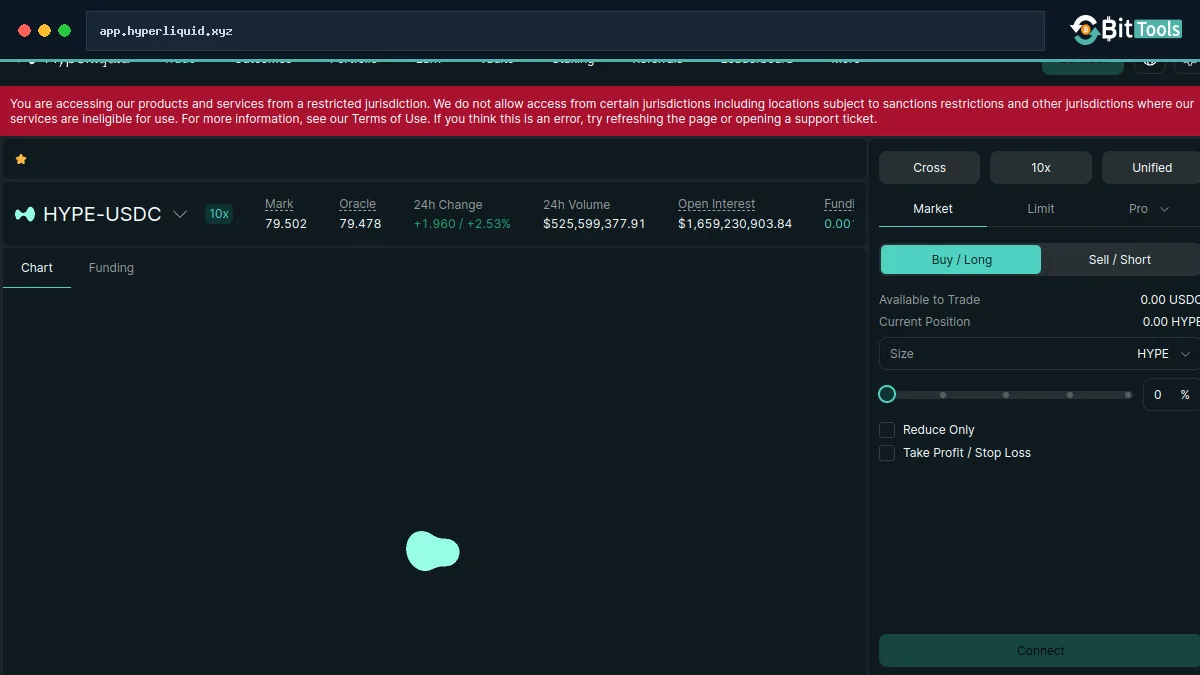
Task: Enable the Reduce Only checkbox
Action: point(887,430)
